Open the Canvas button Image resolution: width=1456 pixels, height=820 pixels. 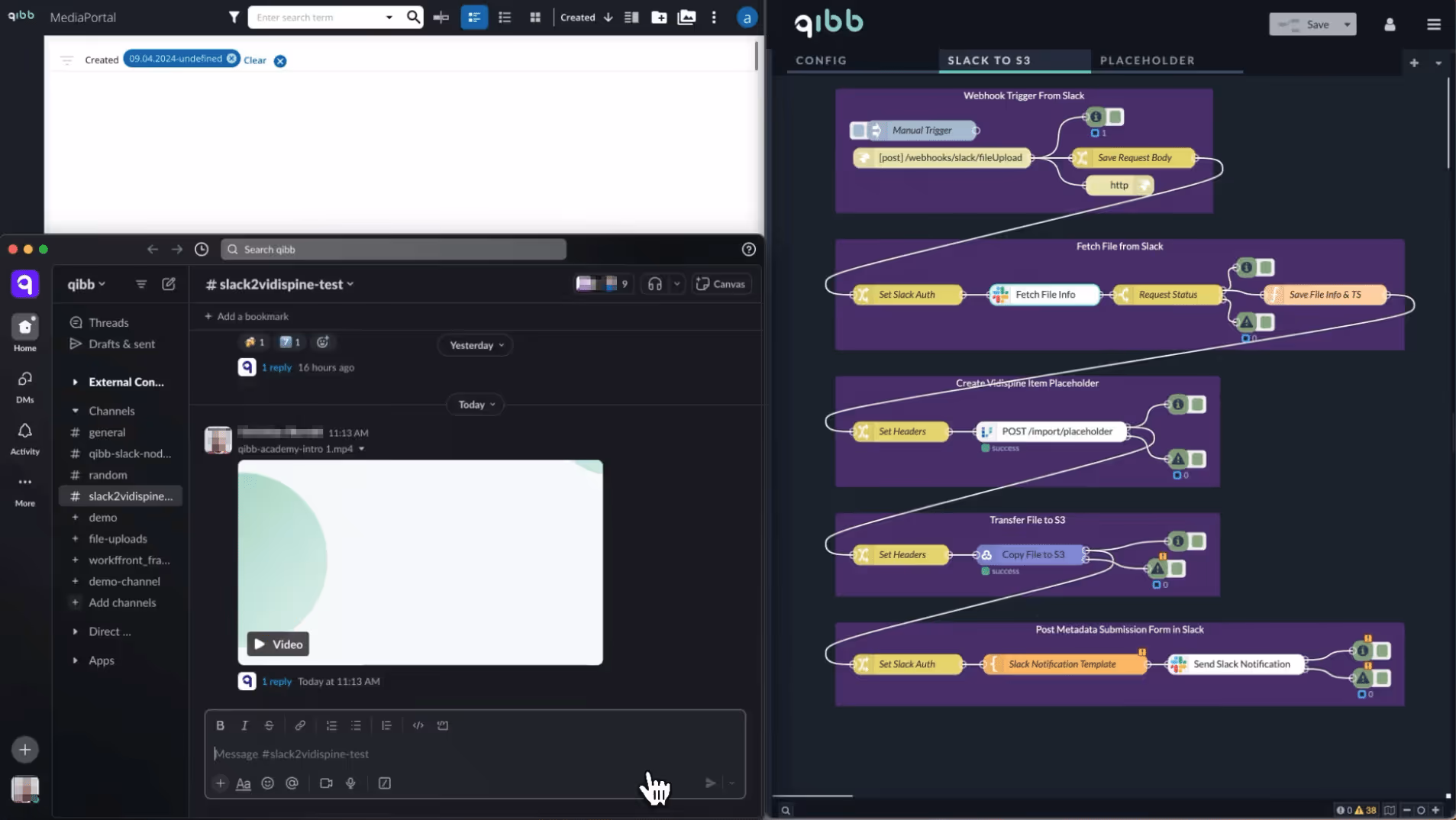[721, 284]
